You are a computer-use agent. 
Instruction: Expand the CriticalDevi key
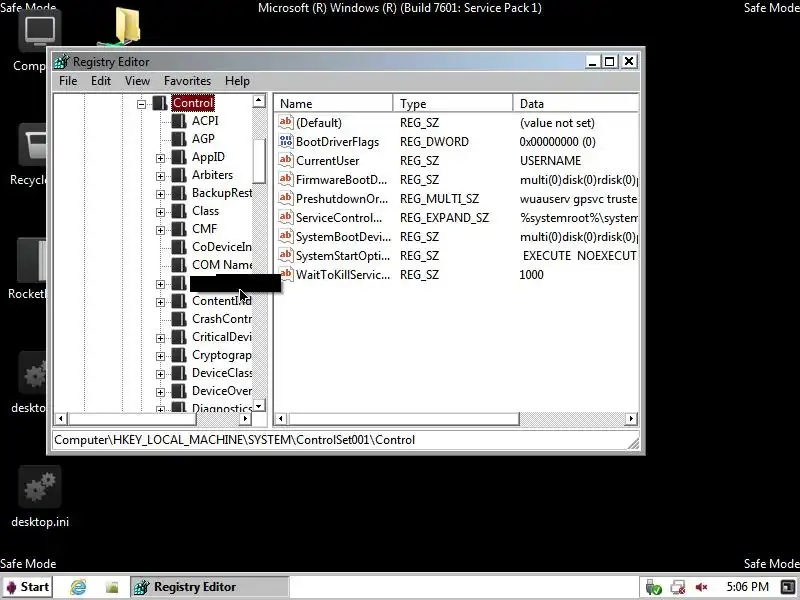(x=160, y=338)
